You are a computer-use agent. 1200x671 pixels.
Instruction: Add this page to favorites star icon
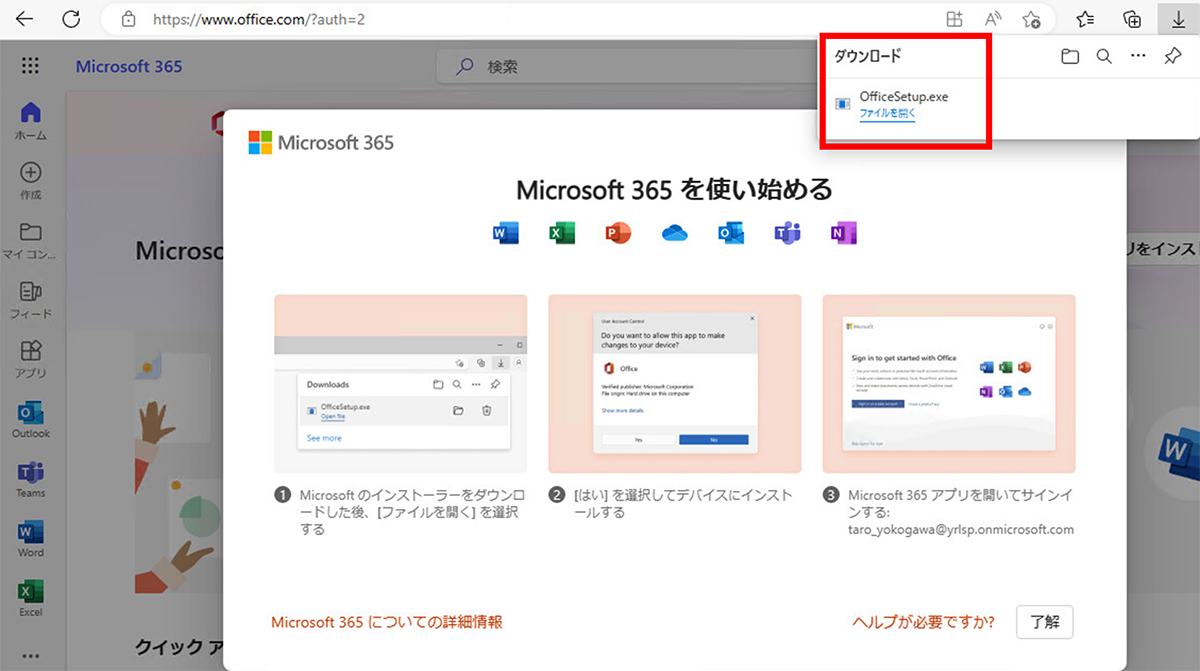pos(1031,19)
